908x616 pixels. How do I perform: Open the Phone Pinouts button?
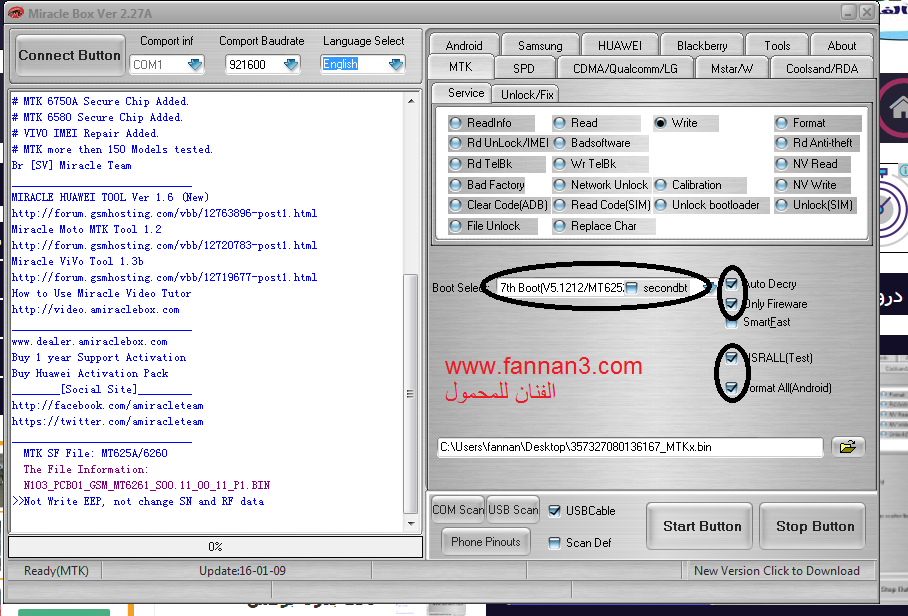[x=486, y=542]
